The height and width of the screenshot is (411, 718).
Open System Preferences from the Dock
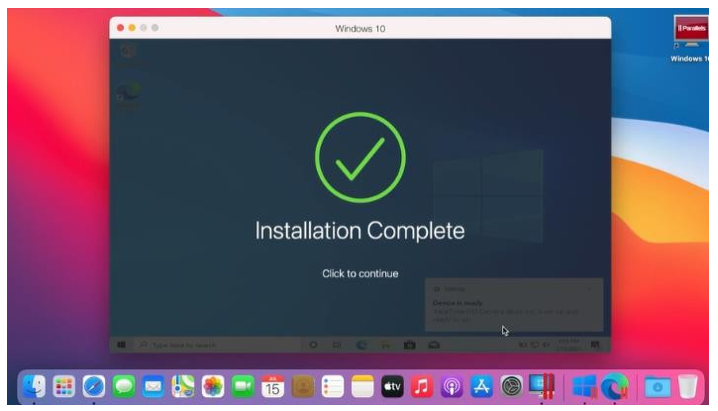[x=512, y=386]
